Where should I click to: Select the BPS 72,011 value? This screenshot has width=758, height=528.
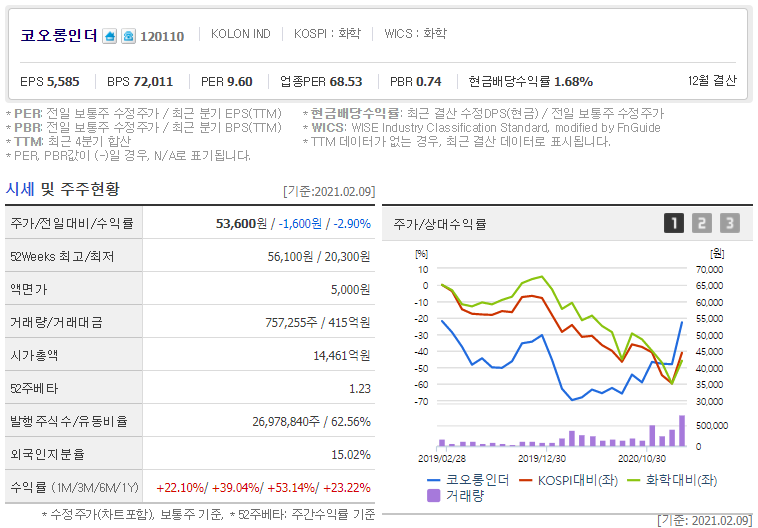[140, 81]
